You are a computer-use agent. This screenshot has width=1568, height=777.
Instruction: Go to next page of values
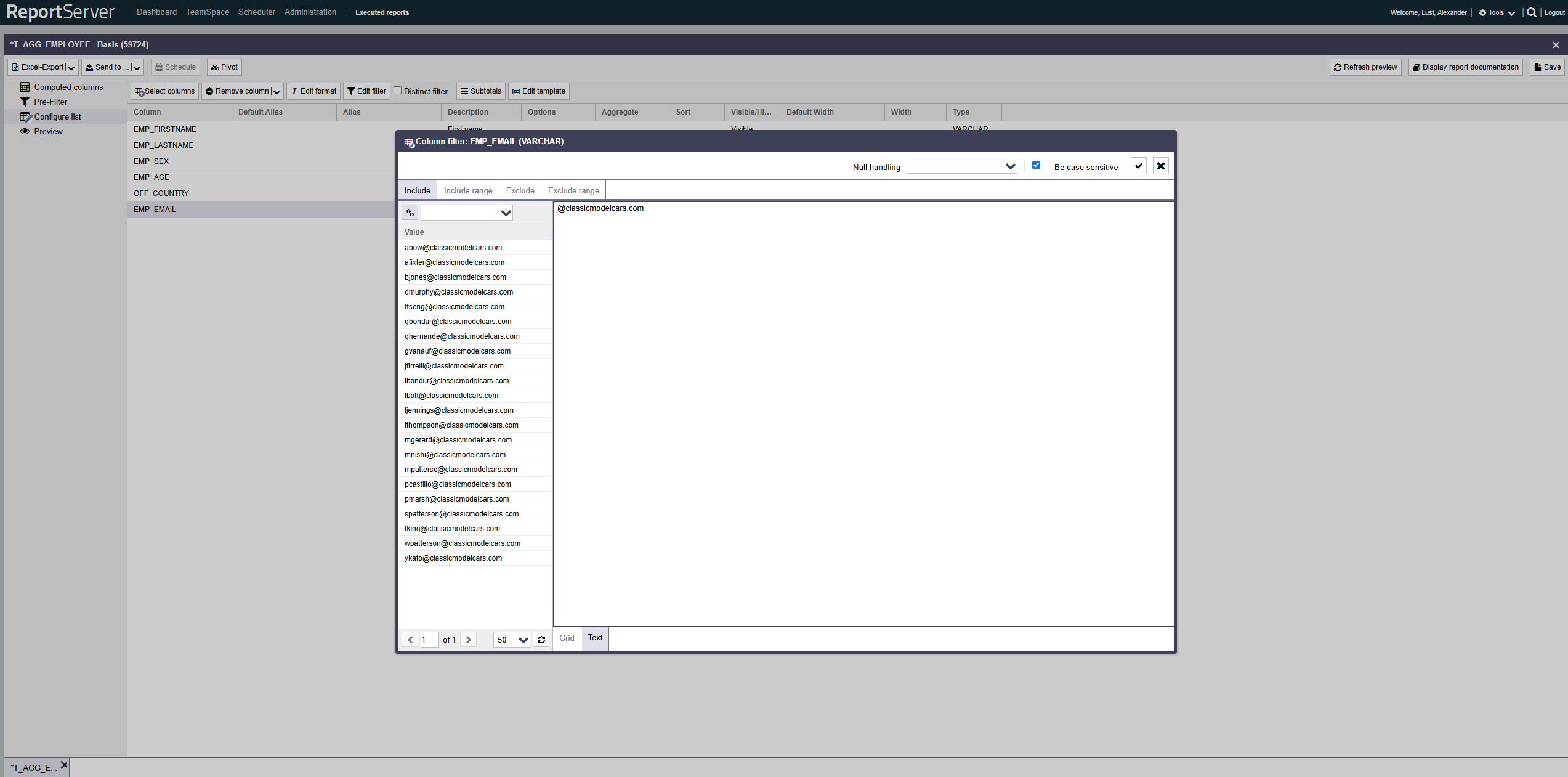468,640
